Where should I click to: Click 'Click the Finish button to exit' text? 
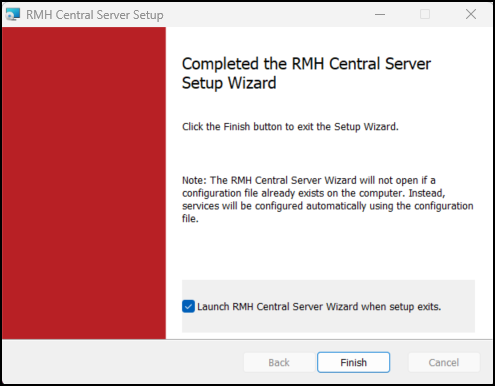coord(290,127)
